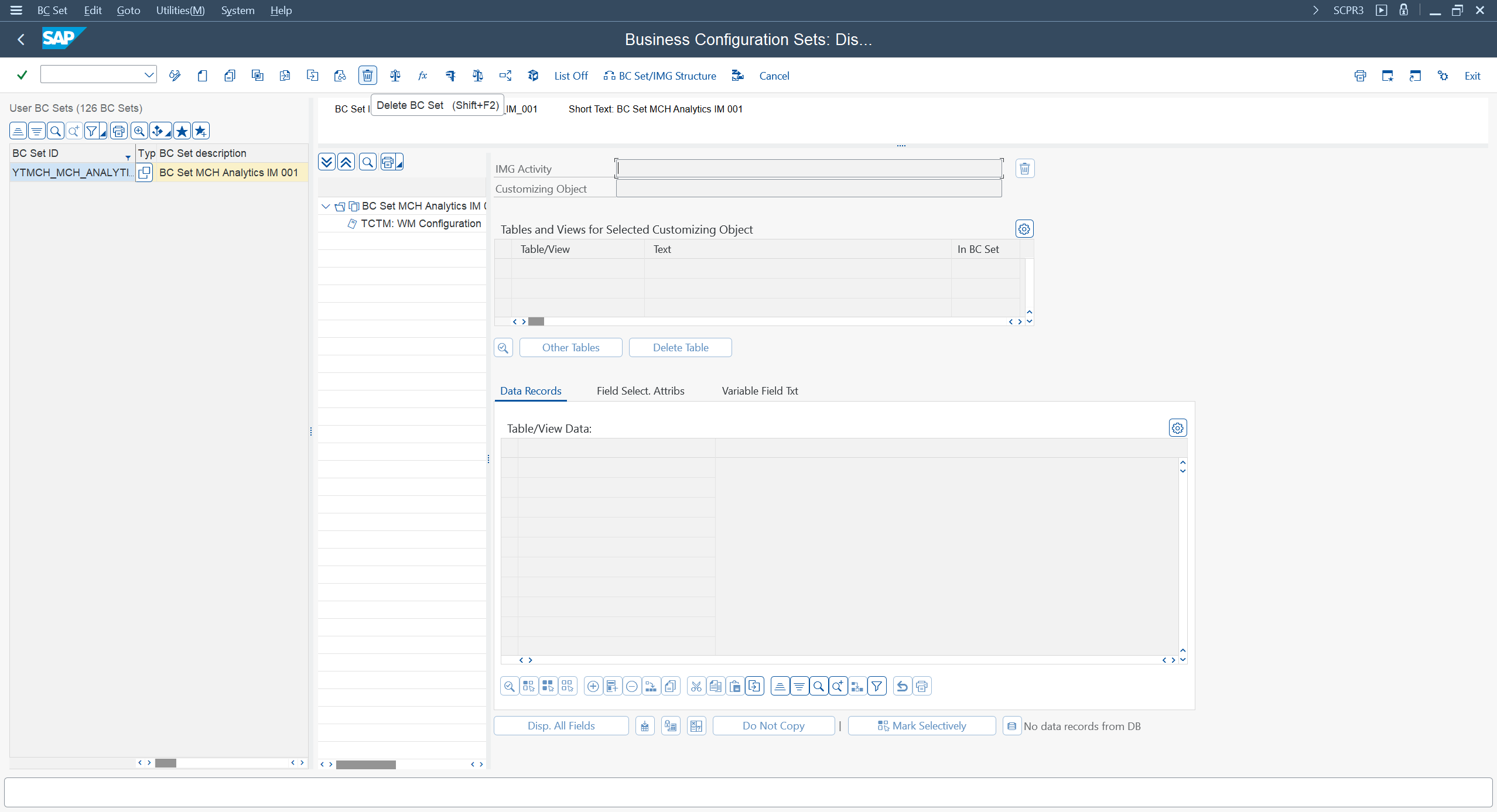1497x812 pixels.
Task: Expand all nodes double-down-arrow icon
Action: click(327, 162)
